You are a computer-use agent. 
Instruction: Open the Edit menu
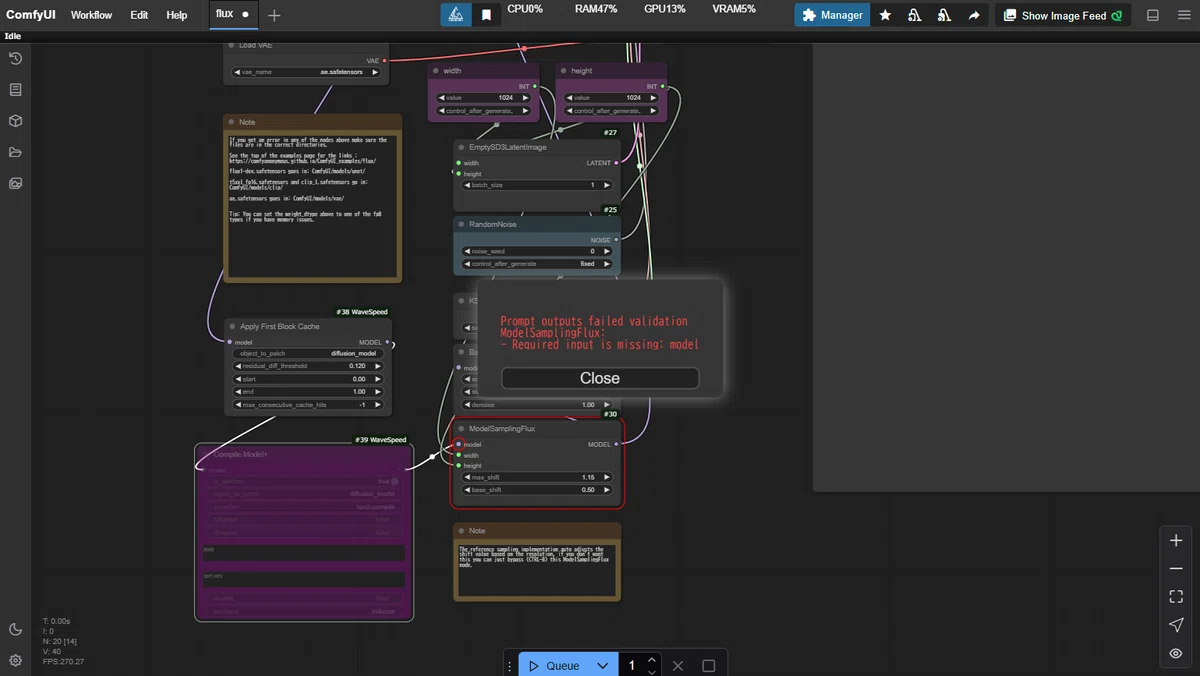click(x=139, y=15)
